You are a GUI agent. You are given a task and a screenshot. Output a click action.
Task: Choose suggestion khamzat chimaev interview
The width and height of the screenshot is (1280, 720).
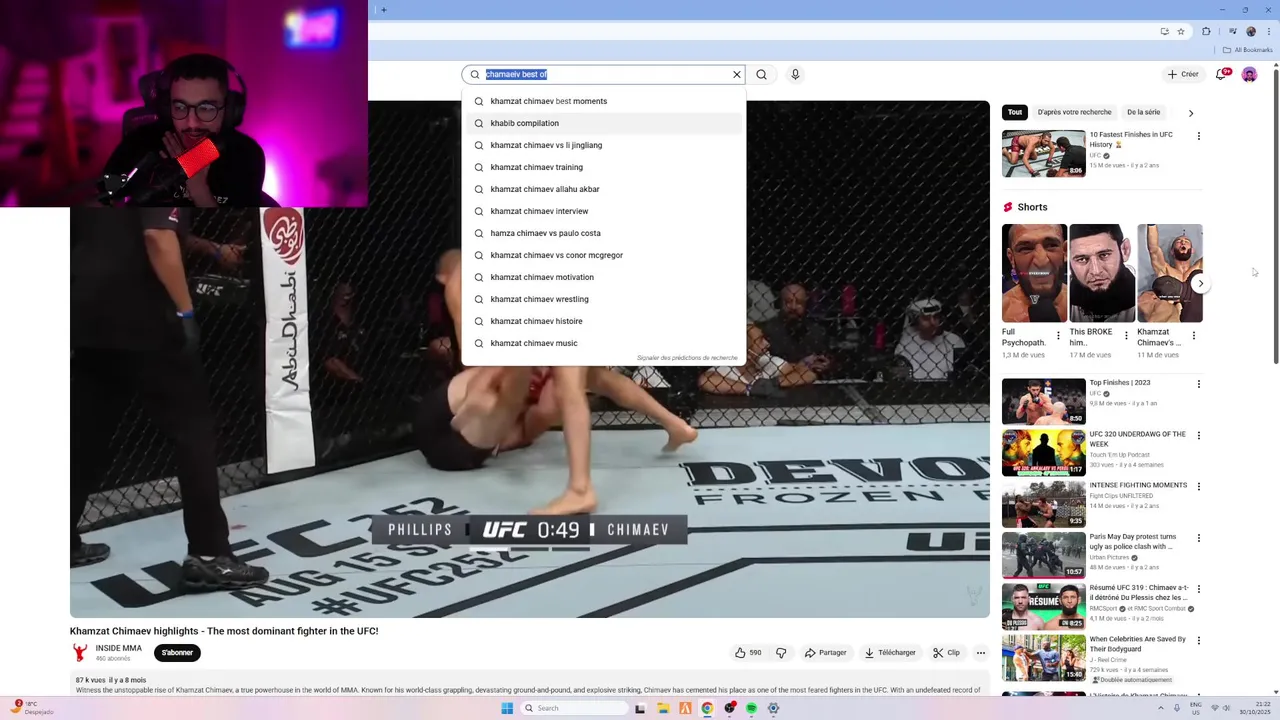point(604,211)
